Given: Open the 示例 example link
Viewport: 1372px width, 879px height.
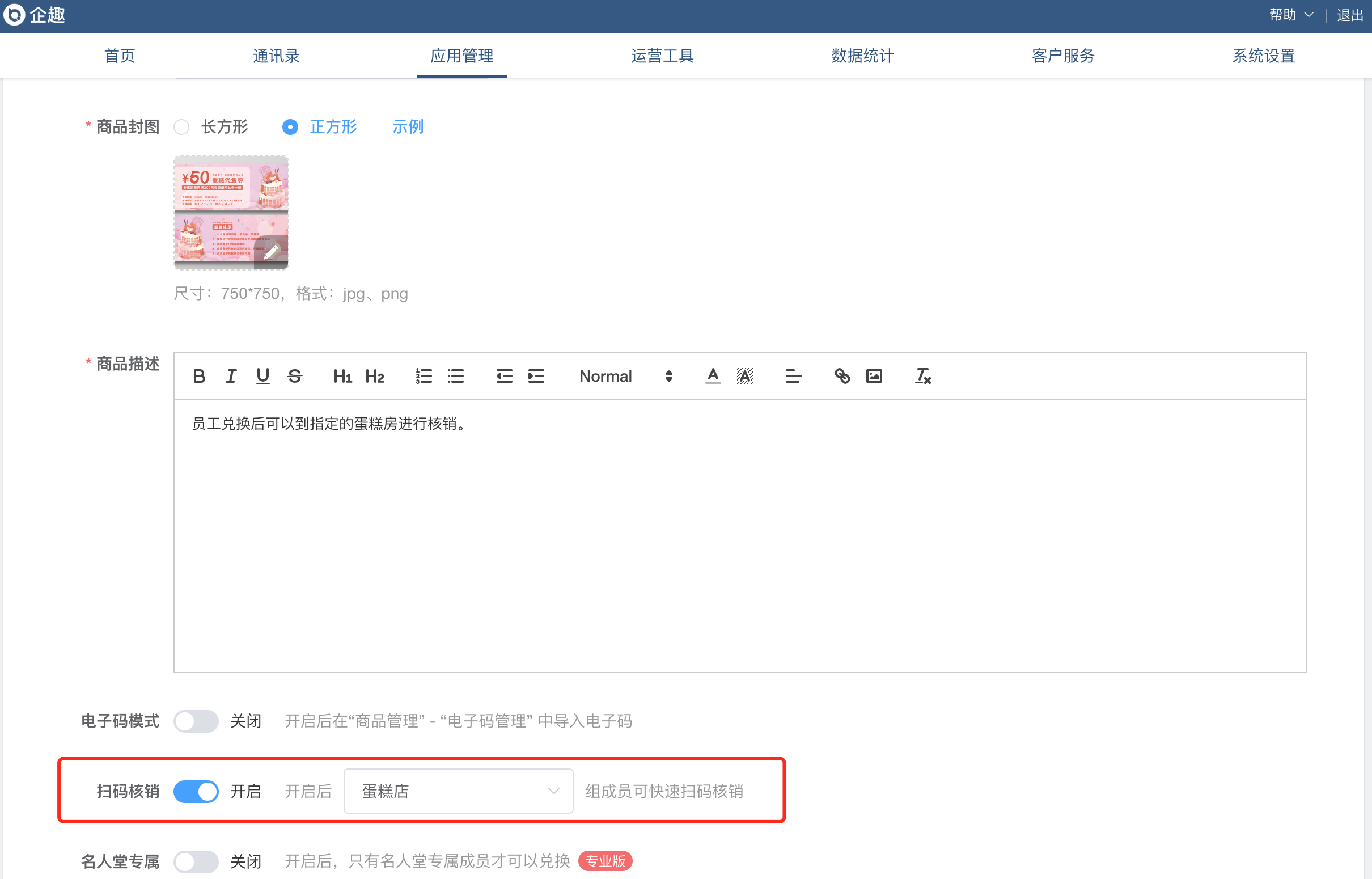Looking at the screenshot, I should 407,126.
